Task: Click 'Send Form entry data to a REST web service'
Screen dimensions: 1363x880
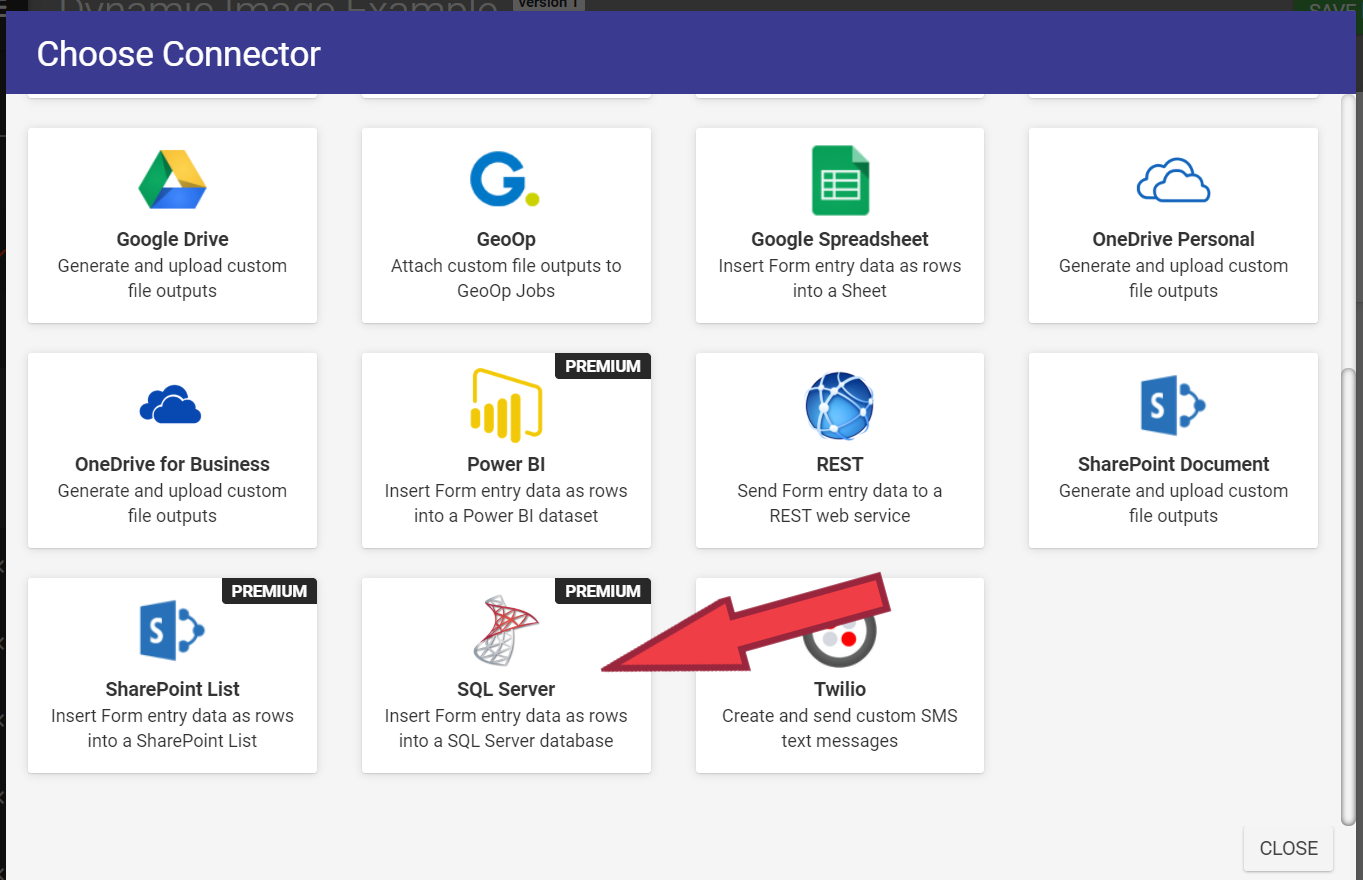Action: (840, 503)
